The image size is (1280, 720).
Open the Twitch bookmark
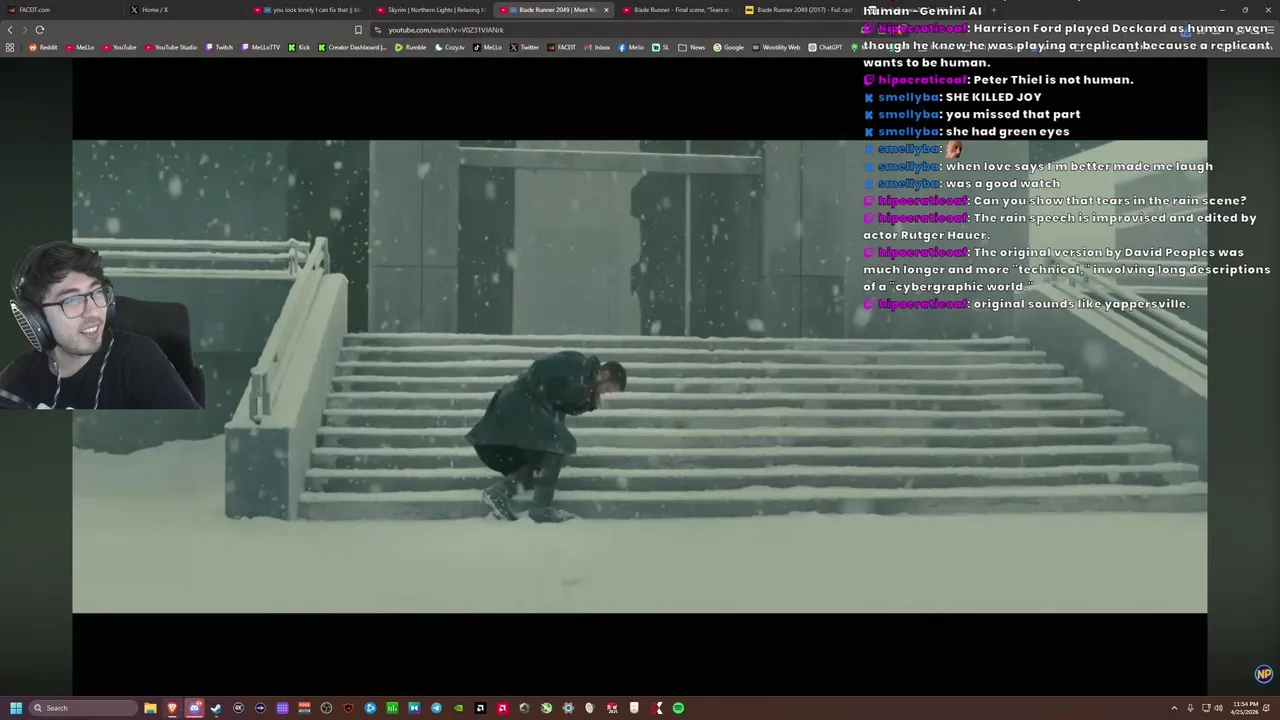click(x=218, y=47)
